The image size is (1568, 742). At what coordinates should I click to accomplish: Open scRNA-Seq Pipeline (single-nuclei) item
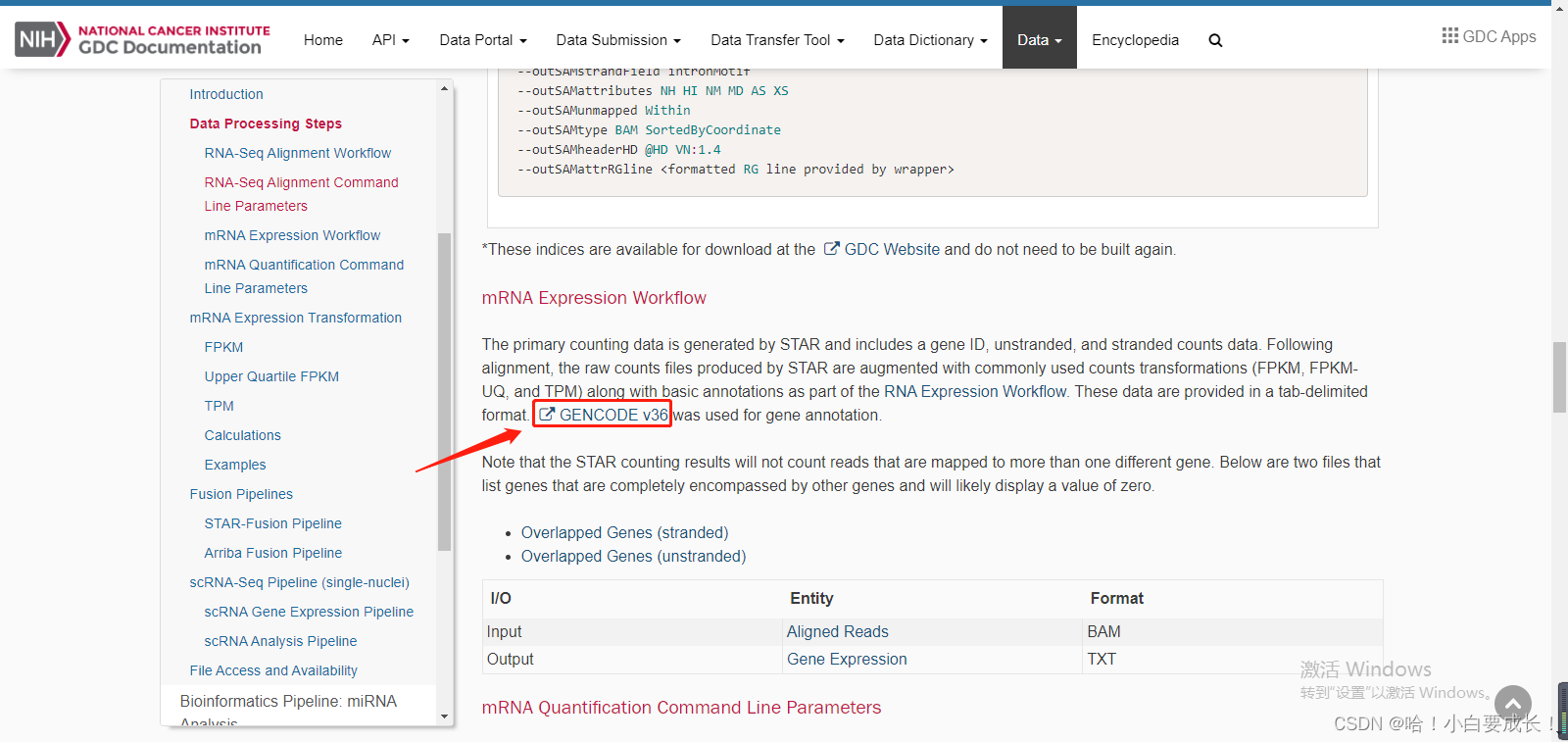[x=299, y=582]
